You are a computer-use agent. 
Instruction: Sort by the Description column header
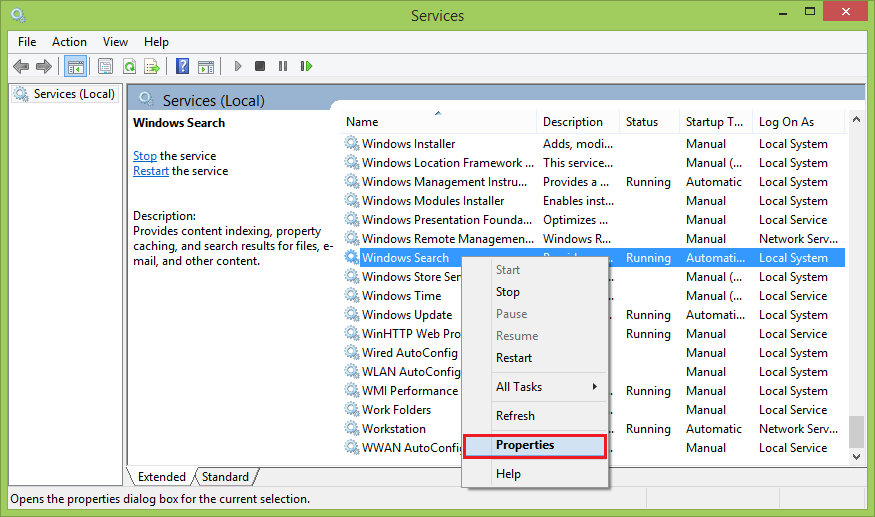point(578,122)
